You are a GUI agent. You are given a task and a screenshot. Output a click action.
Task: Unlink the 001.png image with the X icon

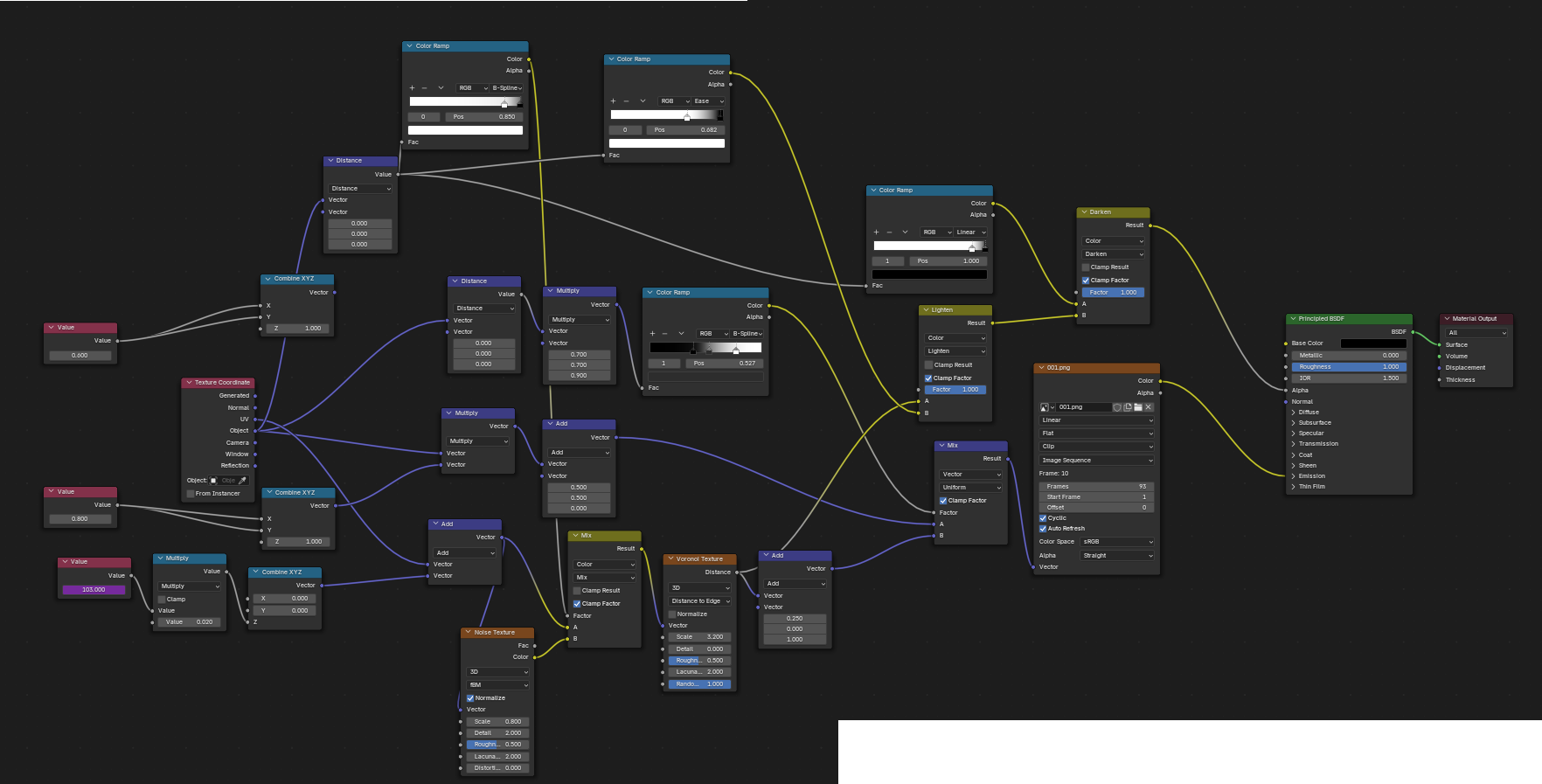point(1149,407)
